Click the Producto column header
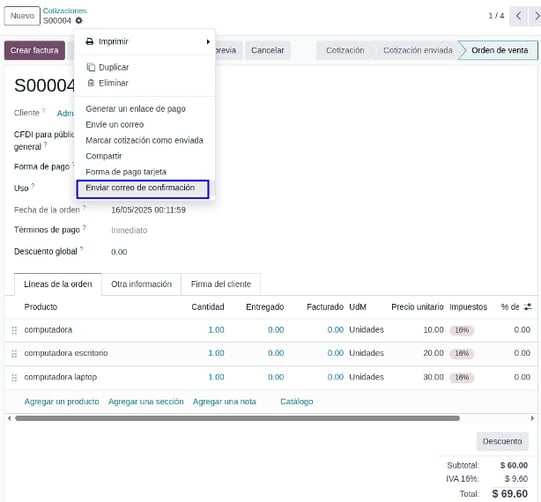 pos(41,307)
